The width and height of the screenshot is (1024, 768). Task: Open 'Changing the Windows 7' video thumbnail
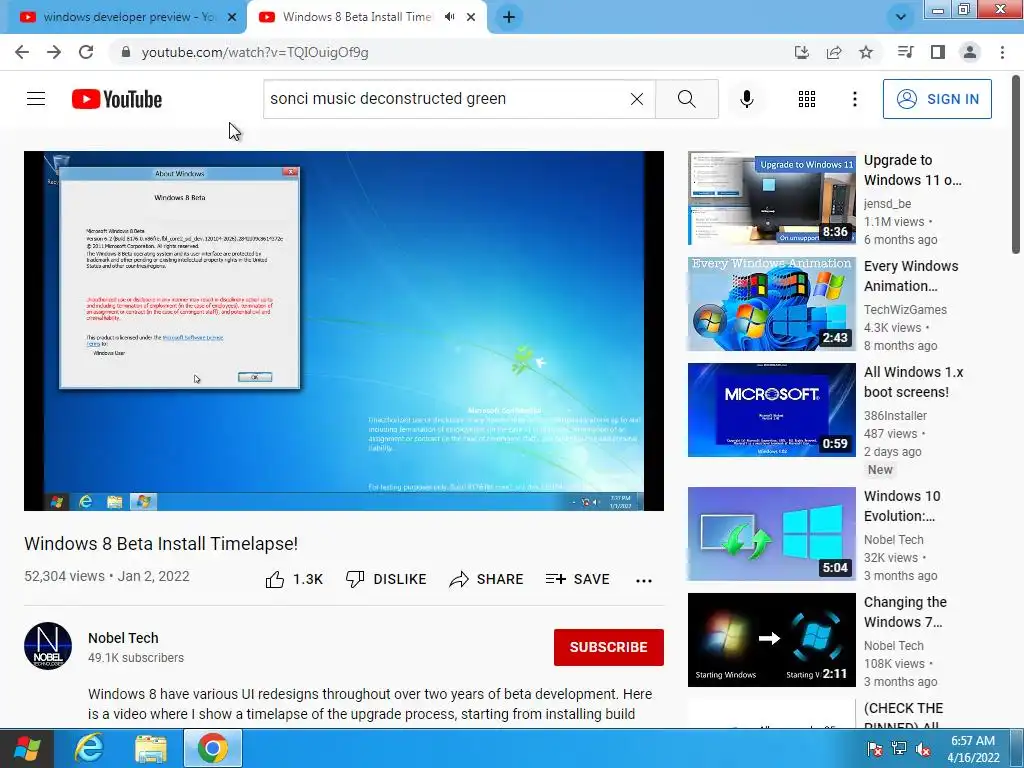pos(771,639)
